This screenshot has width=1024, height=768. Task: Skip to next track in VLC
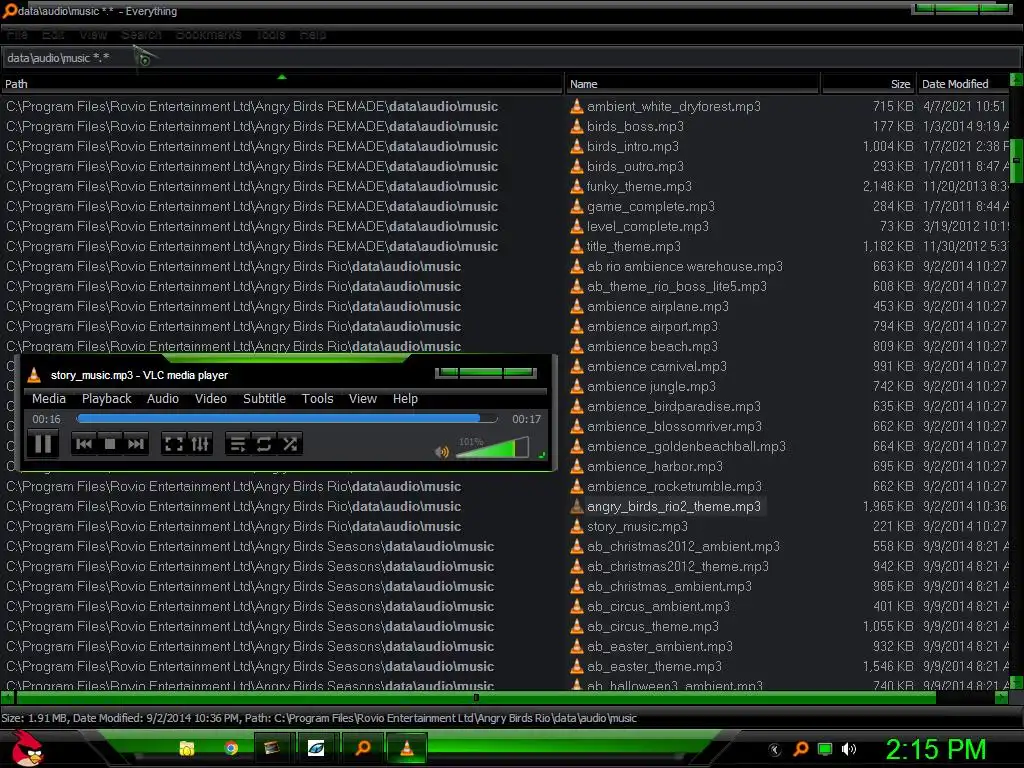(x=136, y=444)
